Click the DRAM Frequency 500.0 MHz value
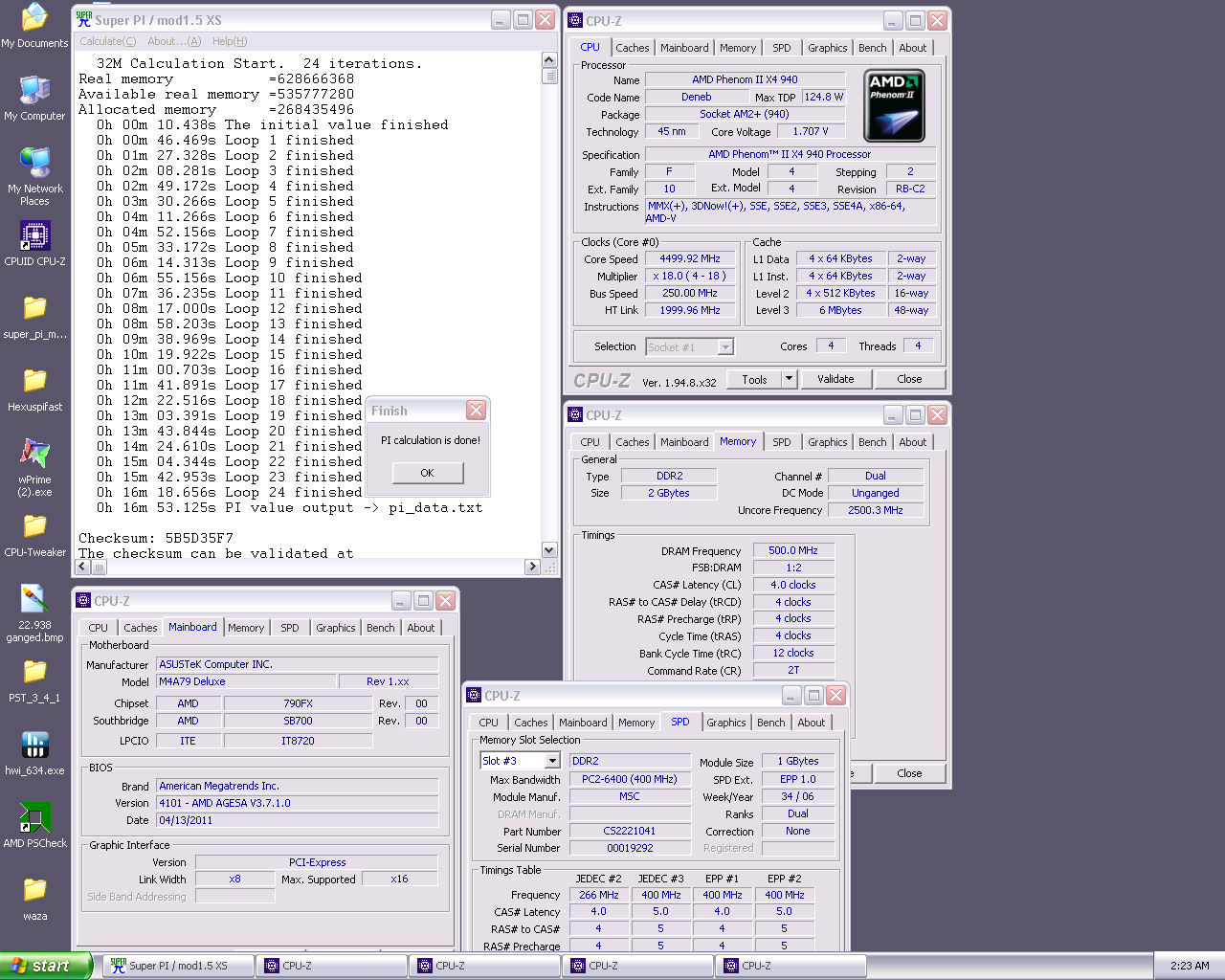This screenshot has height=980, width=1225. [793, 550]
